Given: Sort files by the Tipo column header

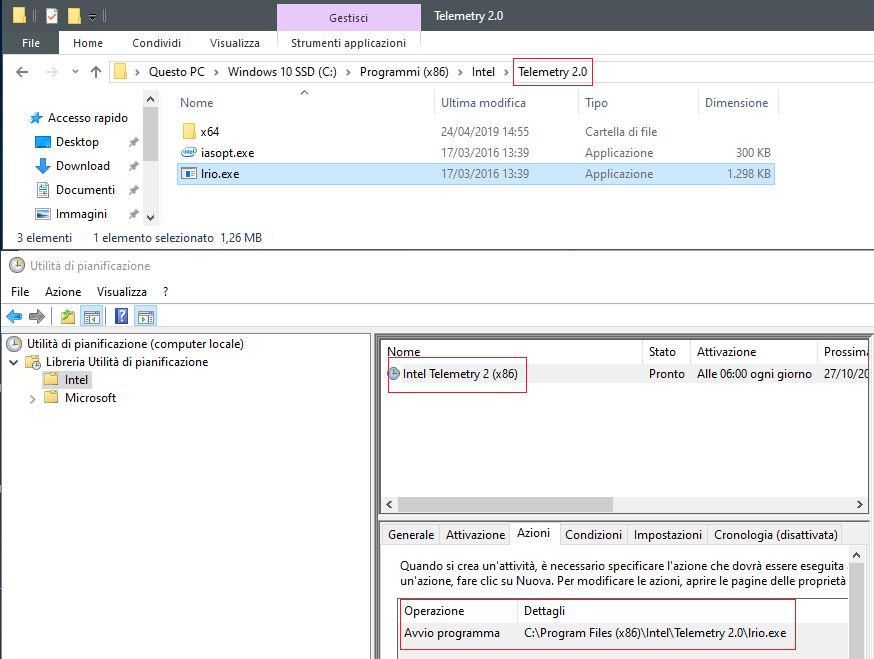Looking at the screenshot, I should click(x=596, y=103).
